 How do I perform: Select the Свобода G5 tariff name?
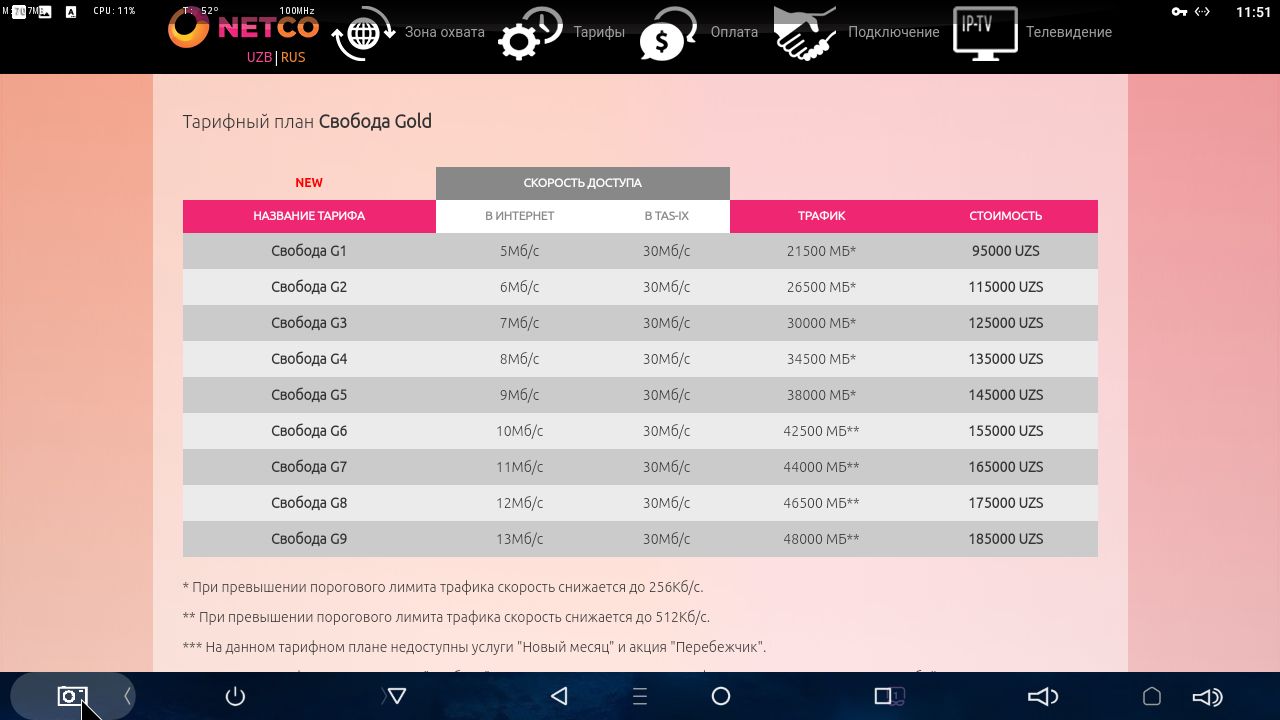309,395
